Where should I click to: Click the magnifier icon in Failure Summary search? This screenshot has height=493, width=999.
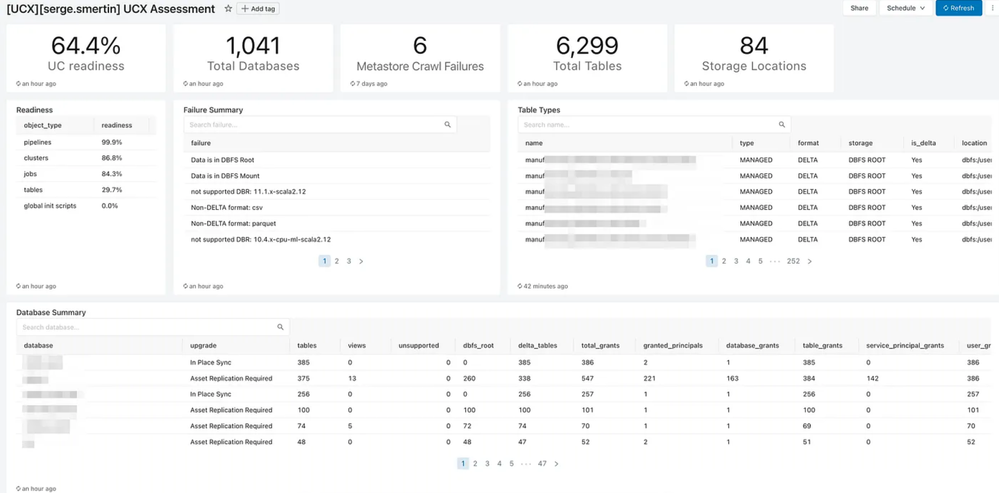click(447, 125)
